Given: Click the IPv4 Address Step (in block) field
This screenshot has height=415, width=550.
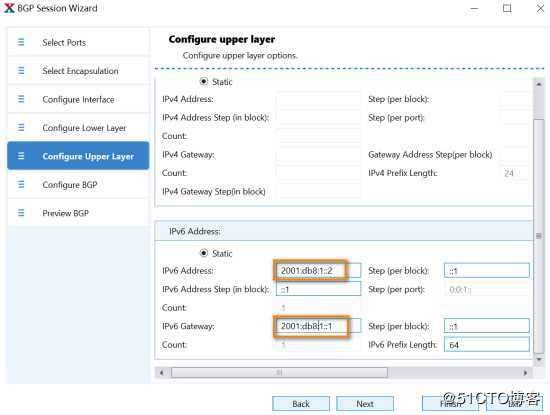Looking at the screenshot, I should click(x=318, y=118).
